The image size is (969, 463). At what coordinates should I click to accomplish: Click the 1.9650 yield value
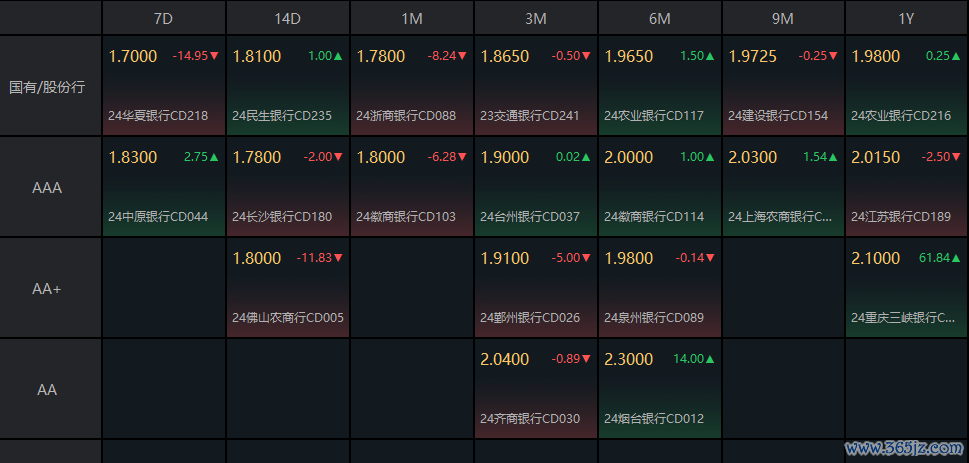point(628,56)
